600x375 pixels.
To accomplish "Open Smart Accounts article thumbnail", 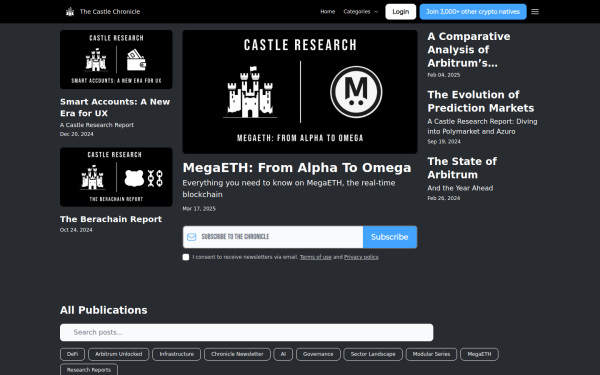I will click(x=116, y=60).
